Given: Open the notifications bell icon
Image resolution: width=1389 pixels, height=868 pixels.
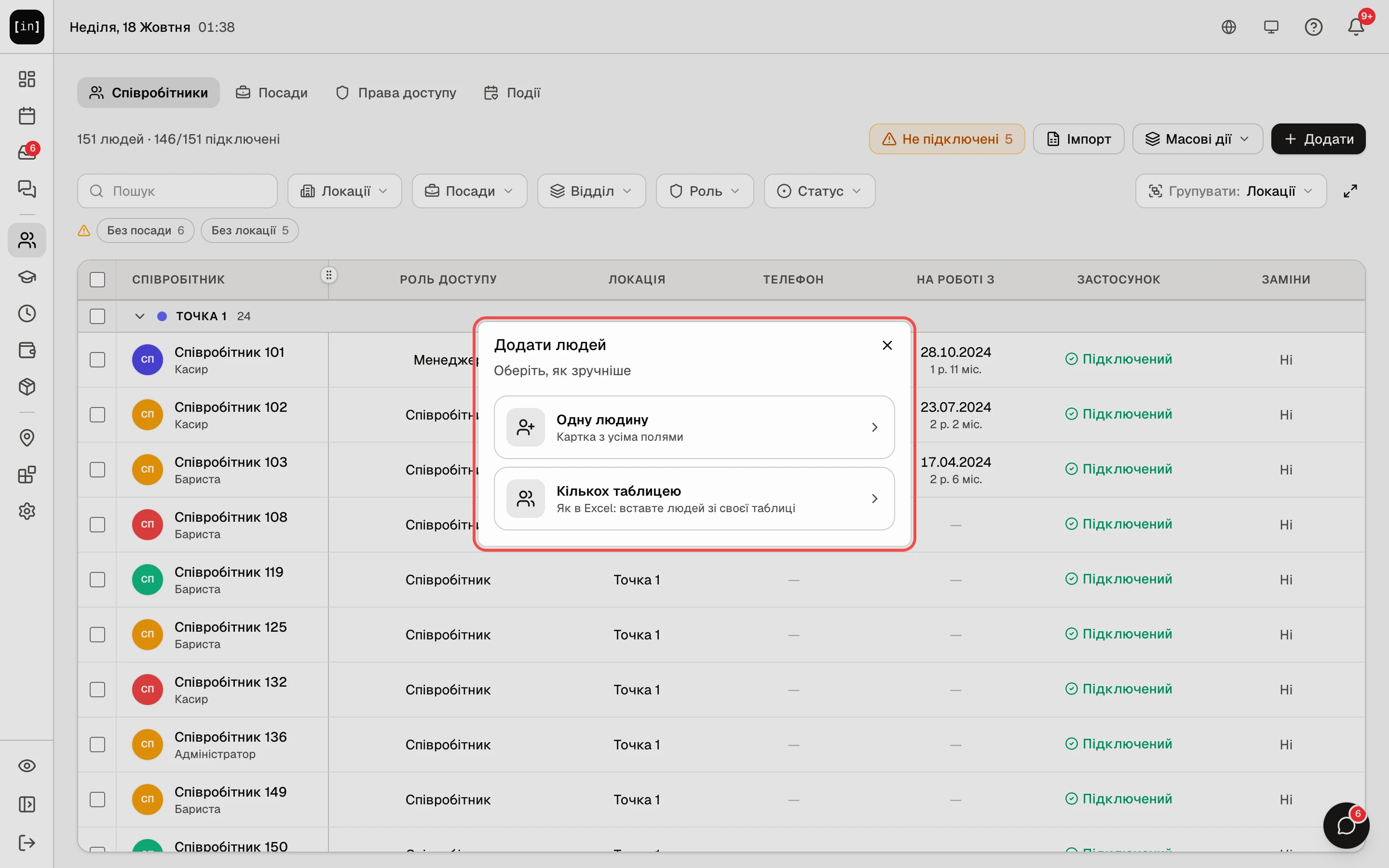Looking at the screenshot, I should (x=1356, y=27).
